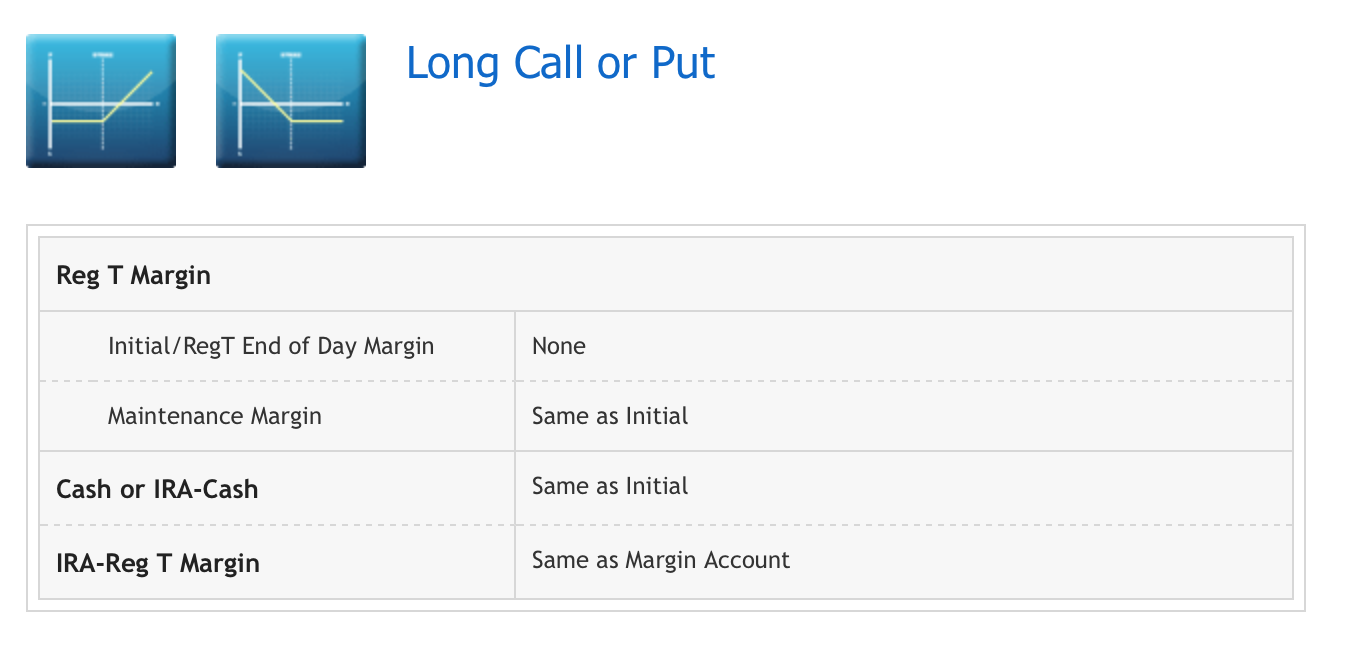Select the IRA-Reg T Margin row label
Screen dimensions: 1366x652
click(x=158, y=563)
